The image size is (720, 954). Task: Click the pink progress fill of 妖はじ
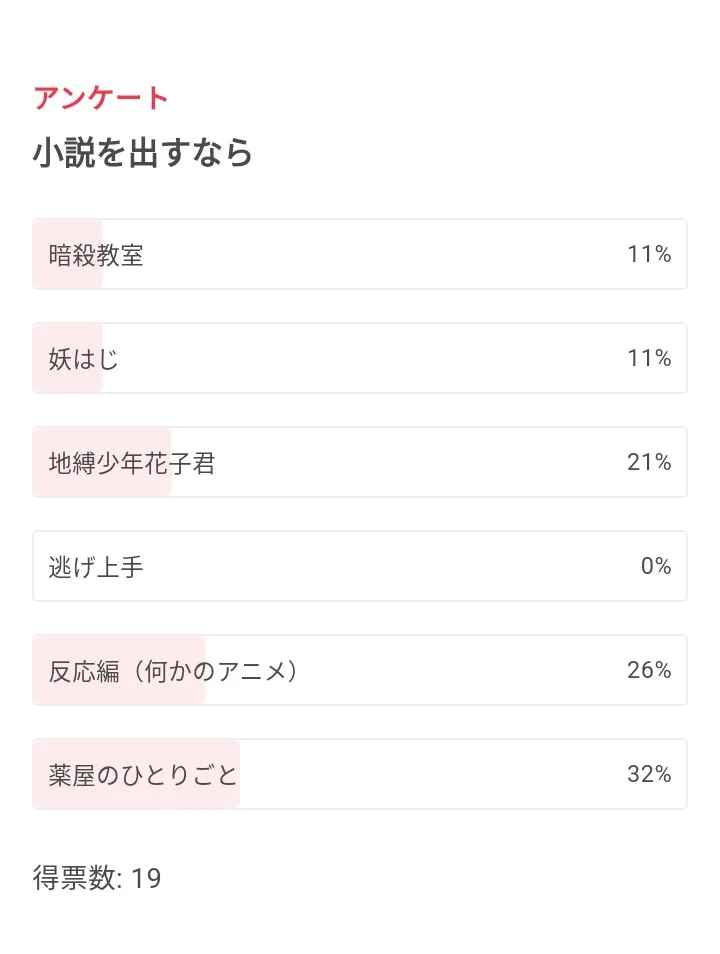[68, 382]
